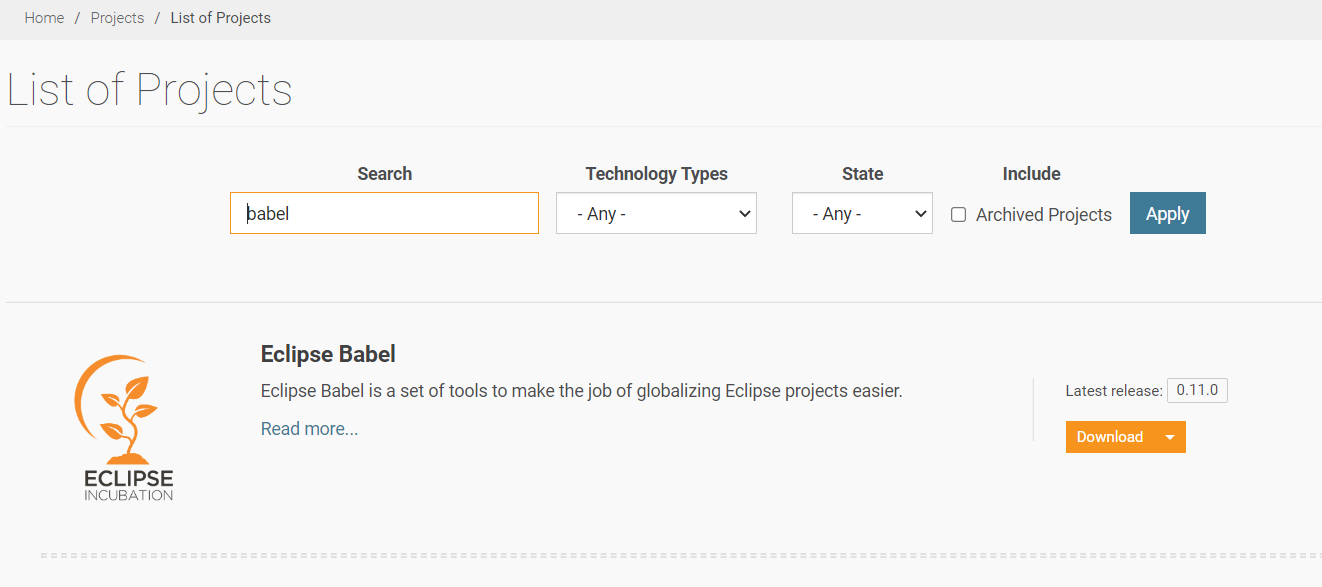This screenshot has width=1322, height=587.
Task: Open the Eclipse Babel project title
Action: pos(328,354)
